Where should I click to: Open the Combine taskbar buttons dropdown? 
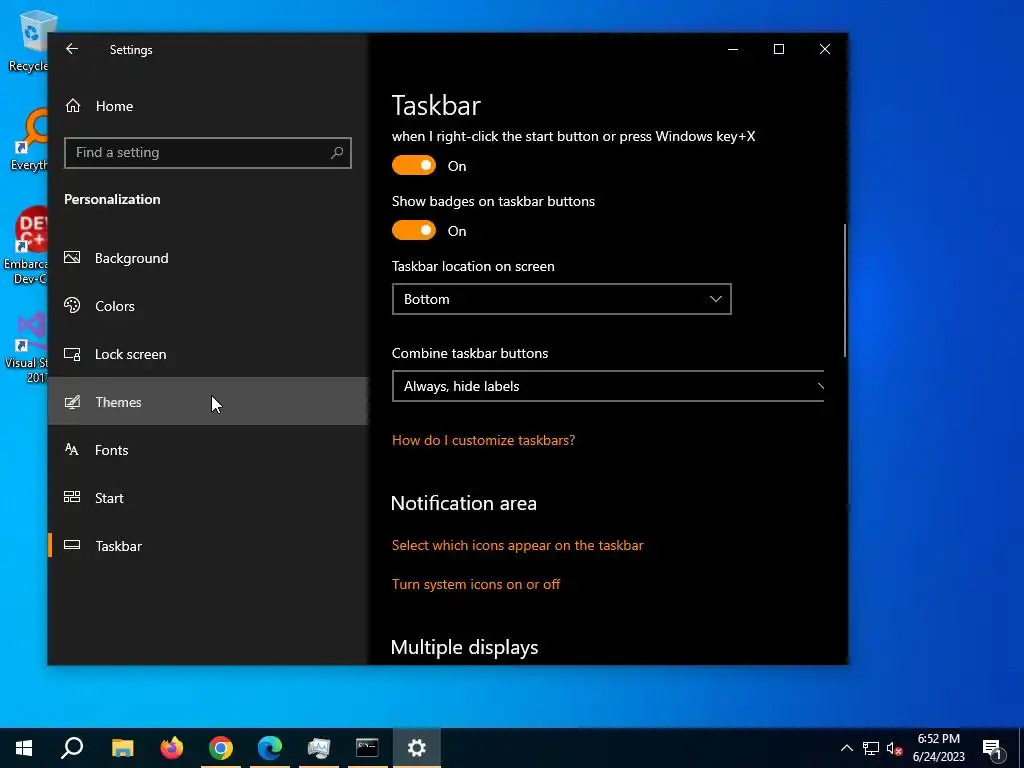[608, 386]
